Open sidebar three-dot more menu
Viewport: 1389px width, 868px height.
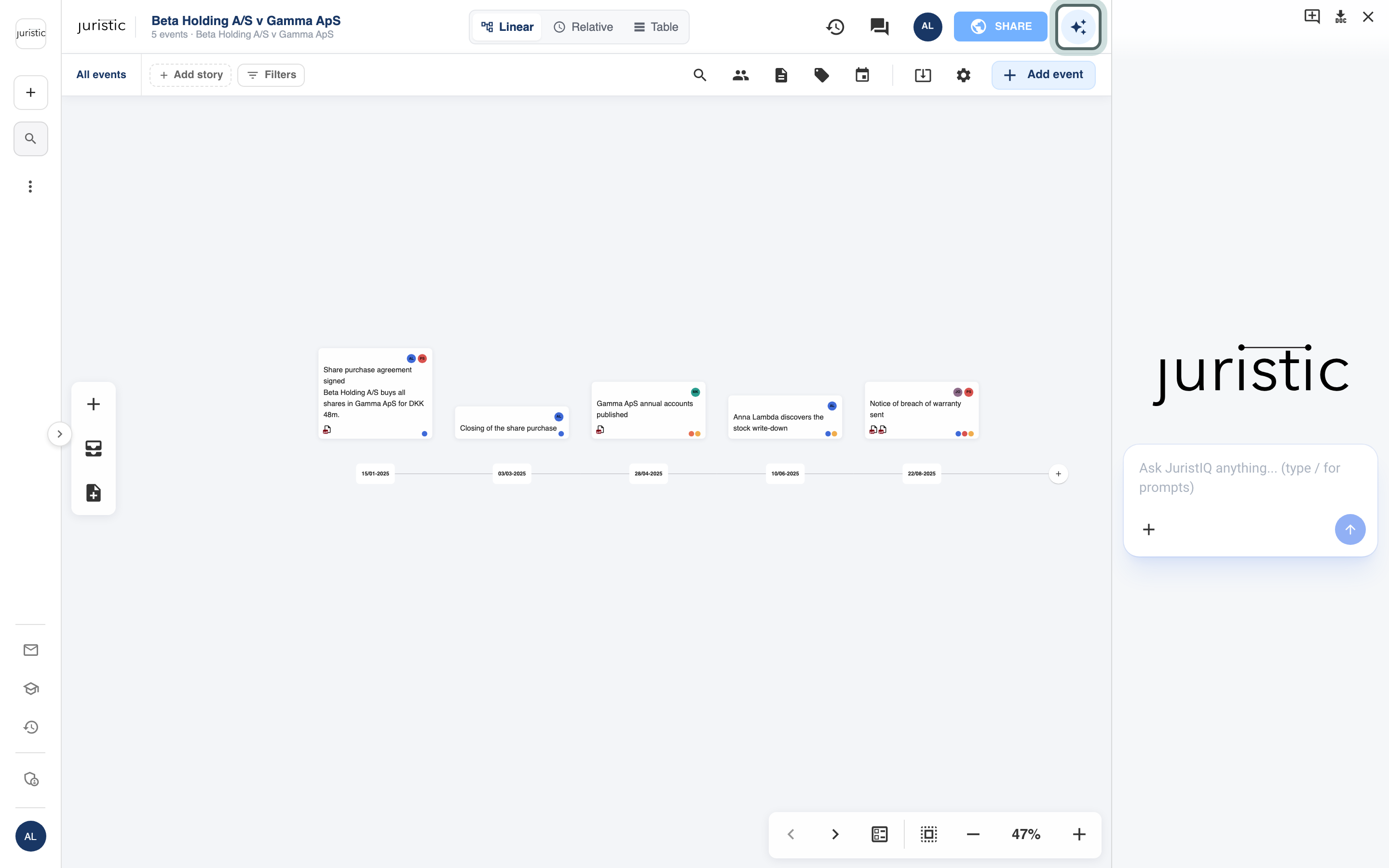(x=30, y=187)
